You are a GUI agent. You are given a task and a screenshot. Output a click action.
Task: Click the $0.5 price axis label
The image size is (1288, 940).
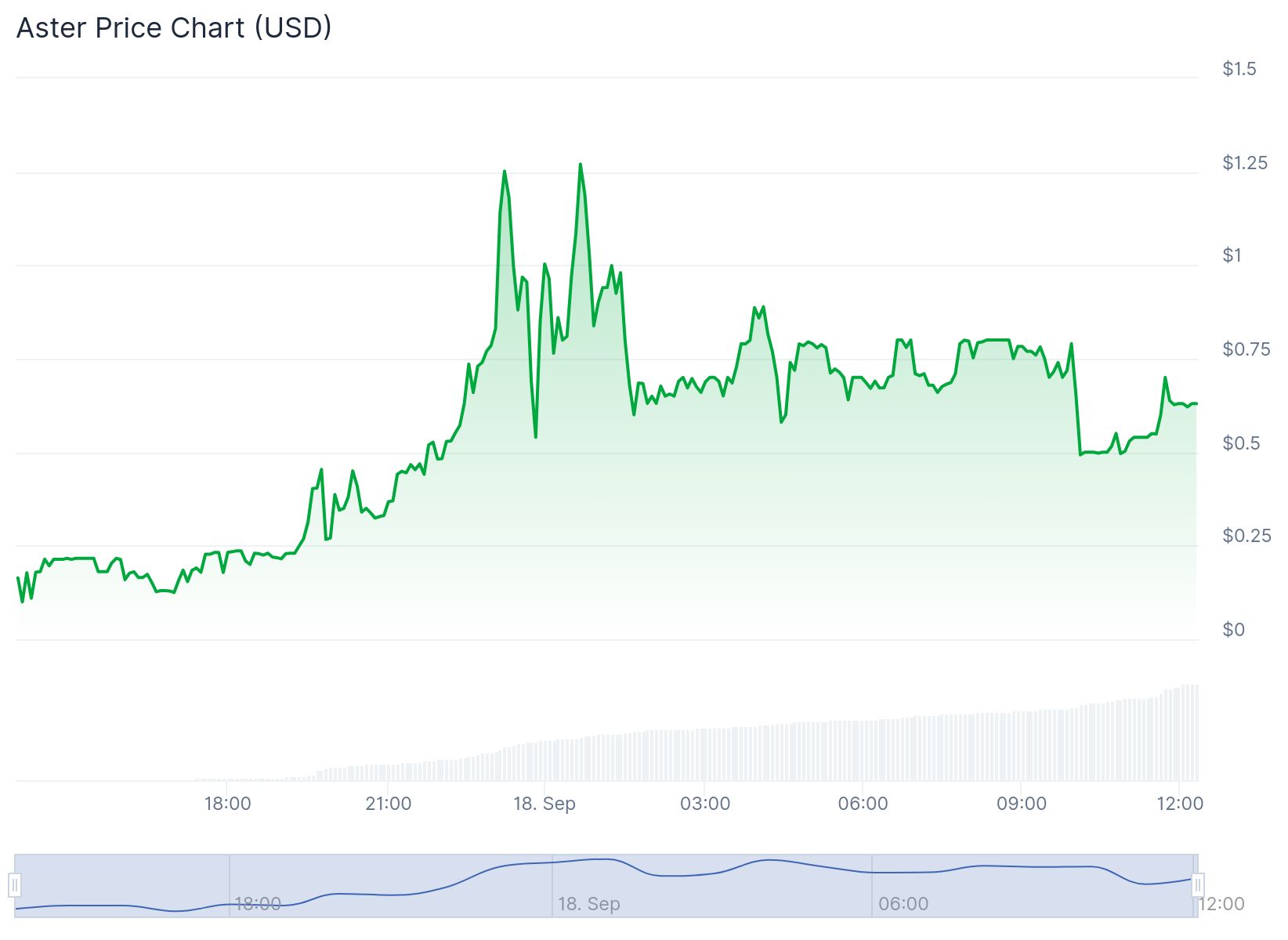[1241, 443]
